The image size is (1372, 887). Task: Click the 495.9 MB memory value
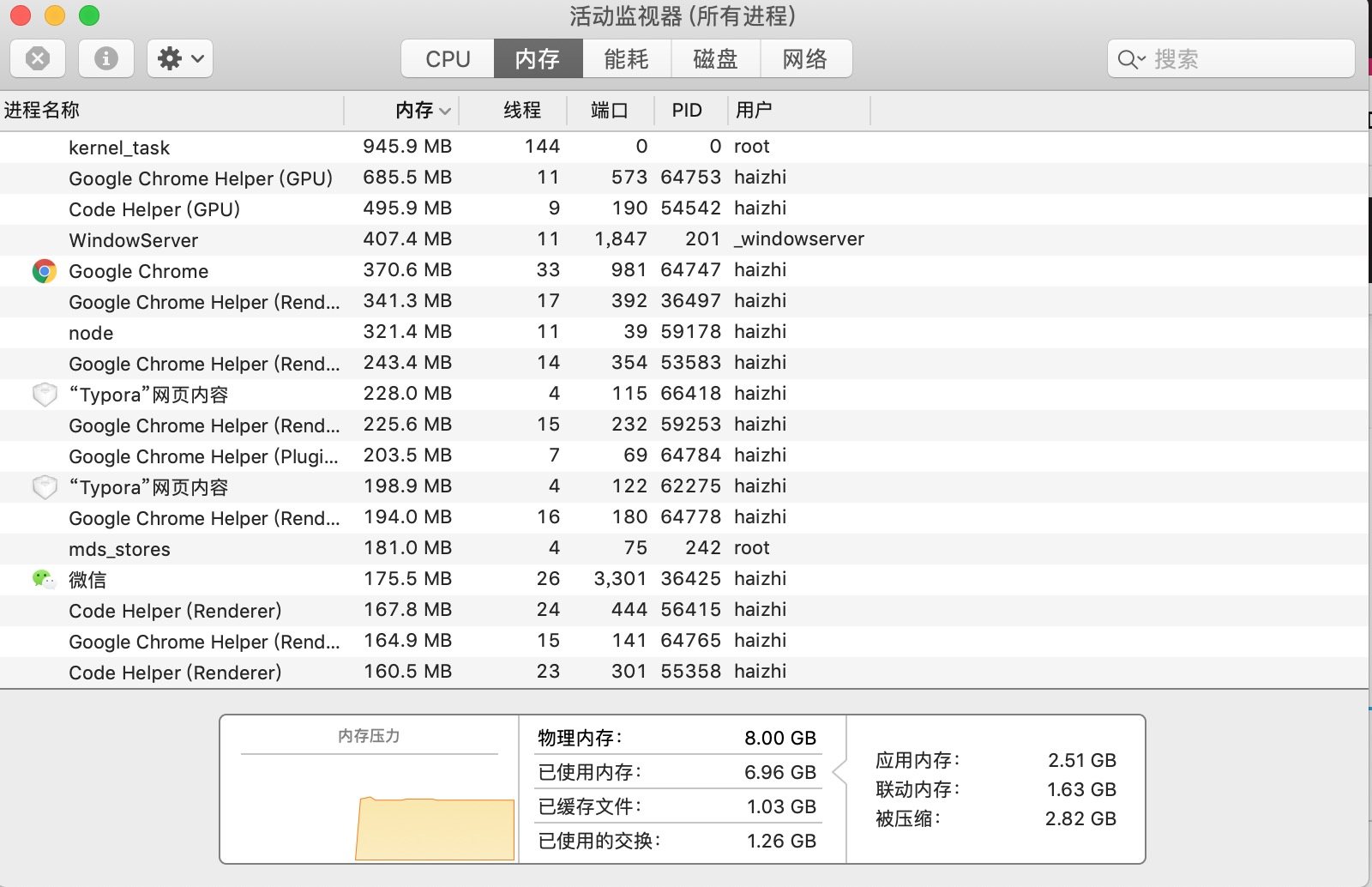coord(407,208)
